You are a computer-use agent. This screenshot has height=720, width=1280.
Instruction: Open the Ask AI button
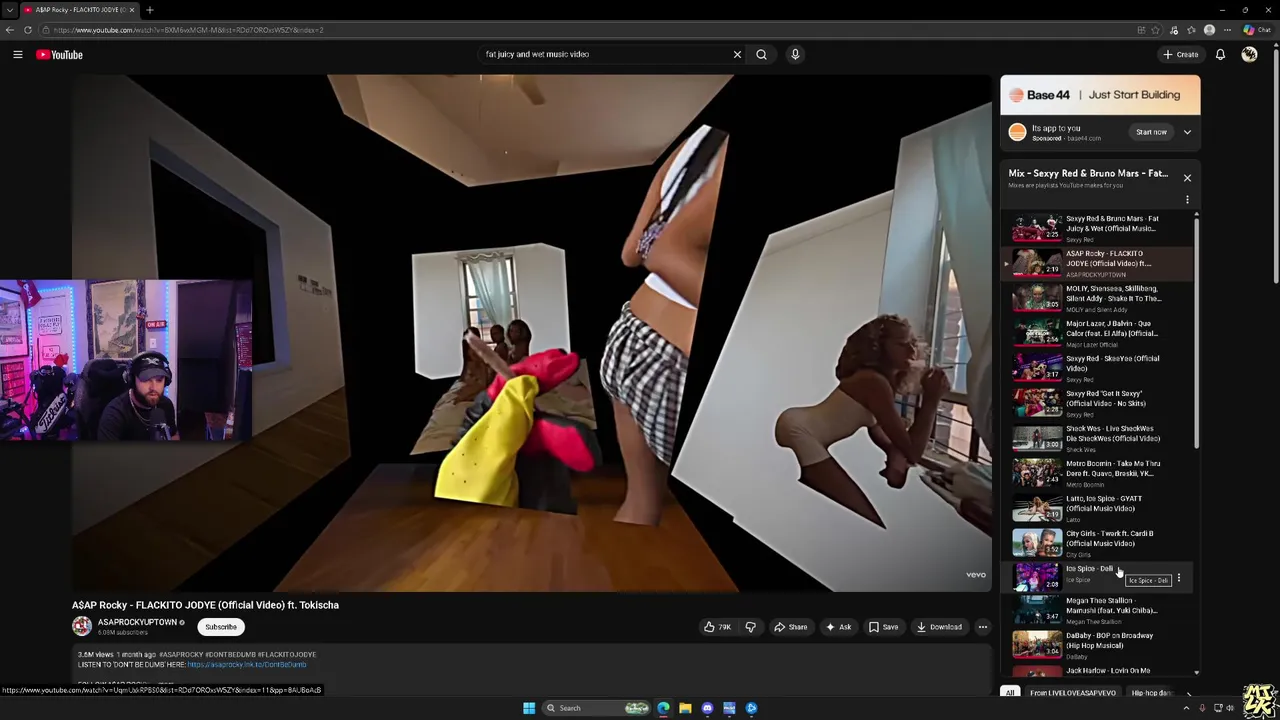point(838,627)
